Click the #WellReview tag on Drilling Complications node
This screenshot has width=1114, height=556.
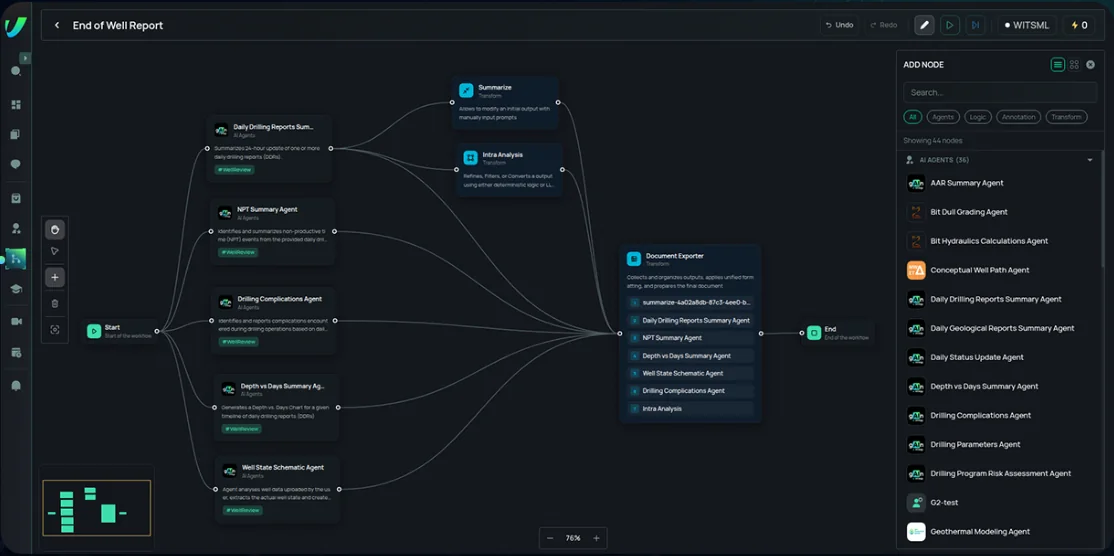point(239,342)
